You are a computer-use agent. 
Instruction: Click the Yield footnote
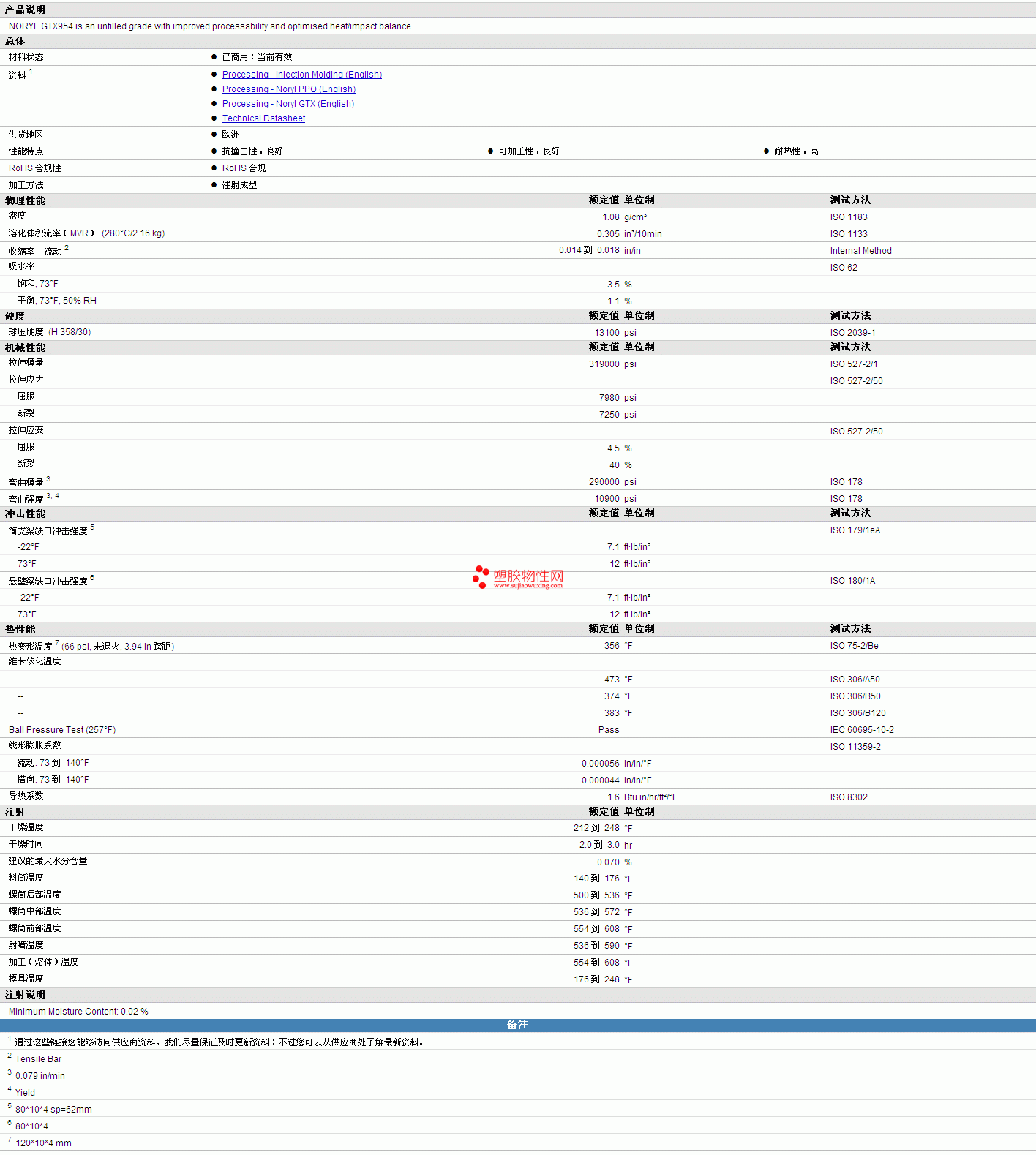(x=25, y=1093)
